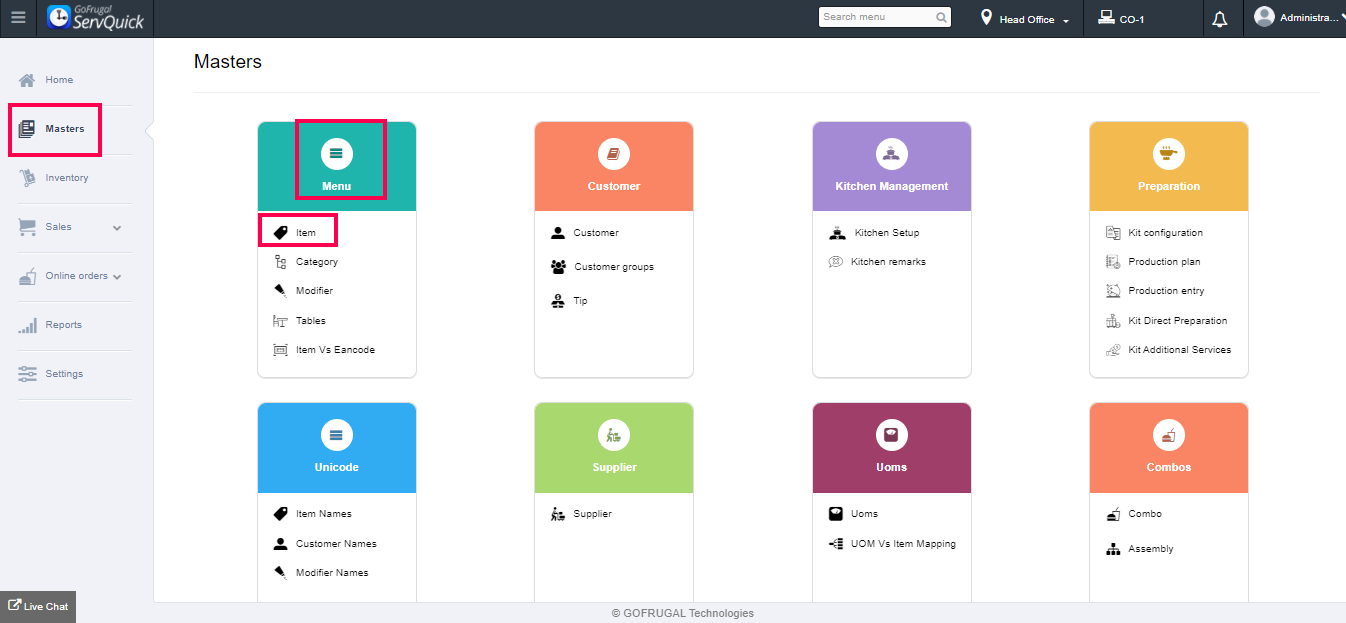
Task: Click the Settings sliders icon in sidebar
Action: [27, 374]
